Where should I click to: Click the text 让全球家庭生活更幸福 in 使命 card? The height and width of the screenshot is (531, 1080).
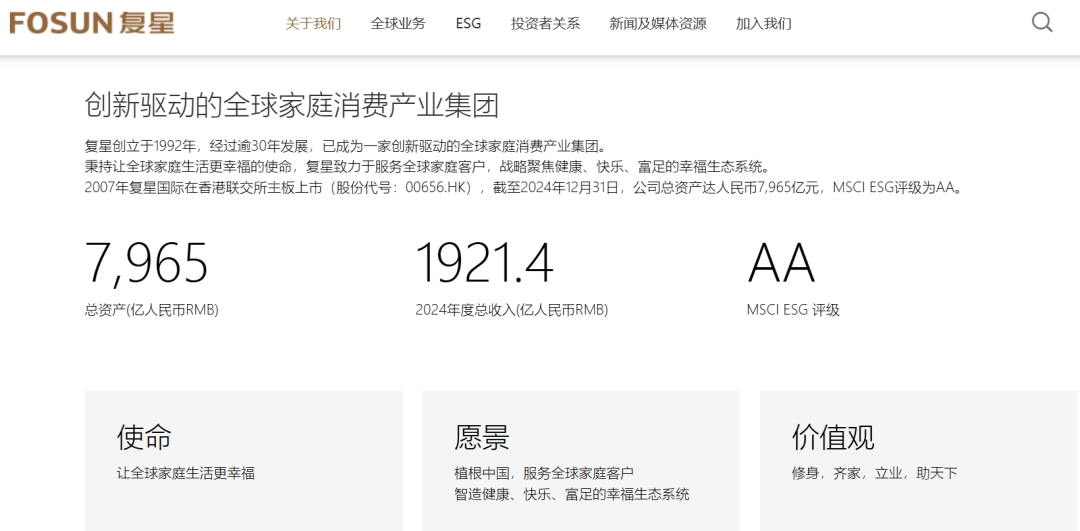click(186, 473)
